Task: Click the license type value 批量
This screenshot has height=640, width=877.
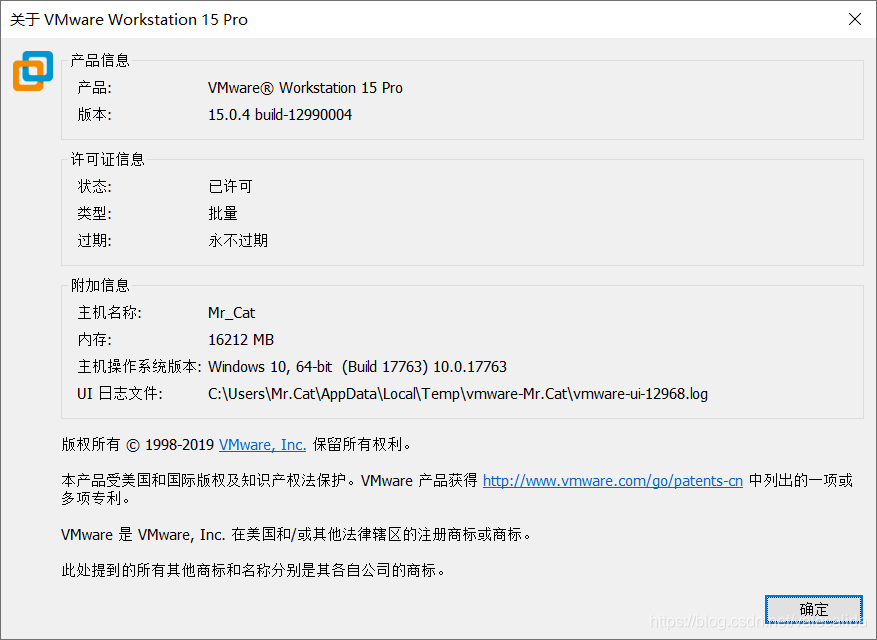Action: pyautogui.click(x=223, y=213)
